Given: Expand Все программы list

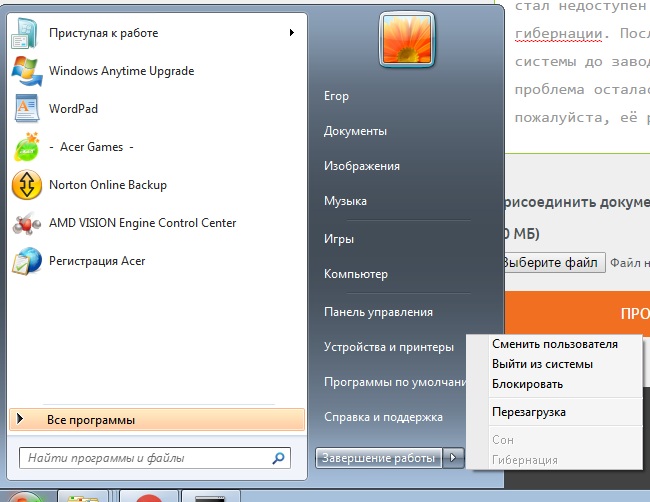Looking at the screenshot, I should [x=157, y=420].
